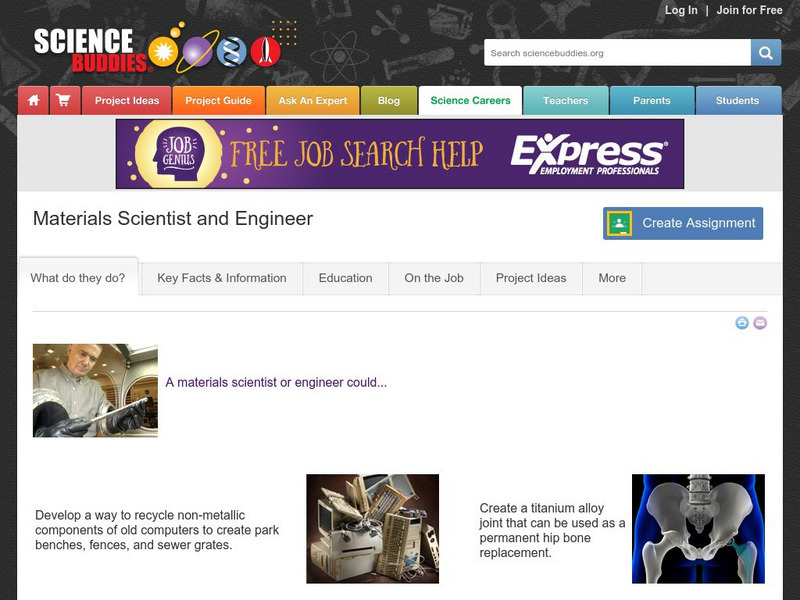Click the red rocket icon in header
Image resolution: width=800 pixels, height=600 pixels.
coord(266,52)
